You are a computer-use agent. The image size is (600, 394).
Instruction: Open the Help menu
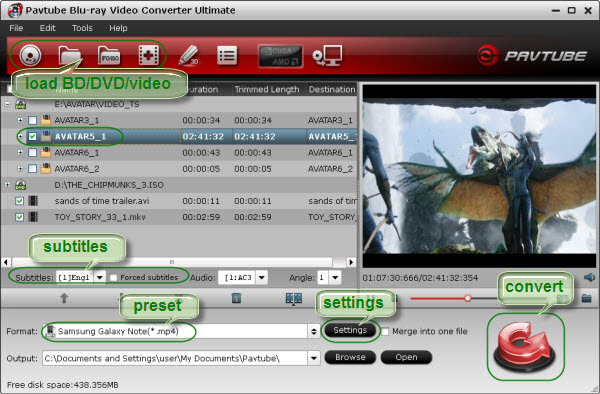coord(118,28)
